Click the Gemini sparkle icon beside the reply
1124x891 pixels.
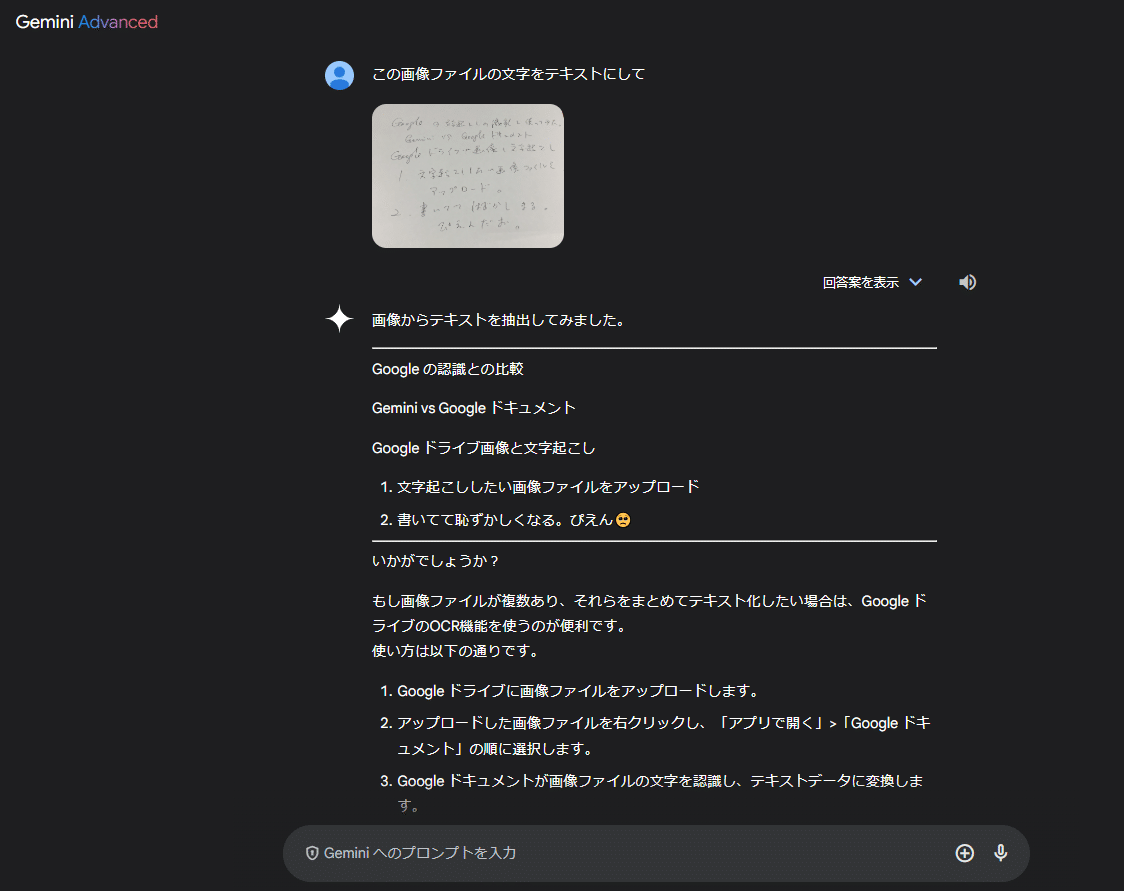point(340,320)
